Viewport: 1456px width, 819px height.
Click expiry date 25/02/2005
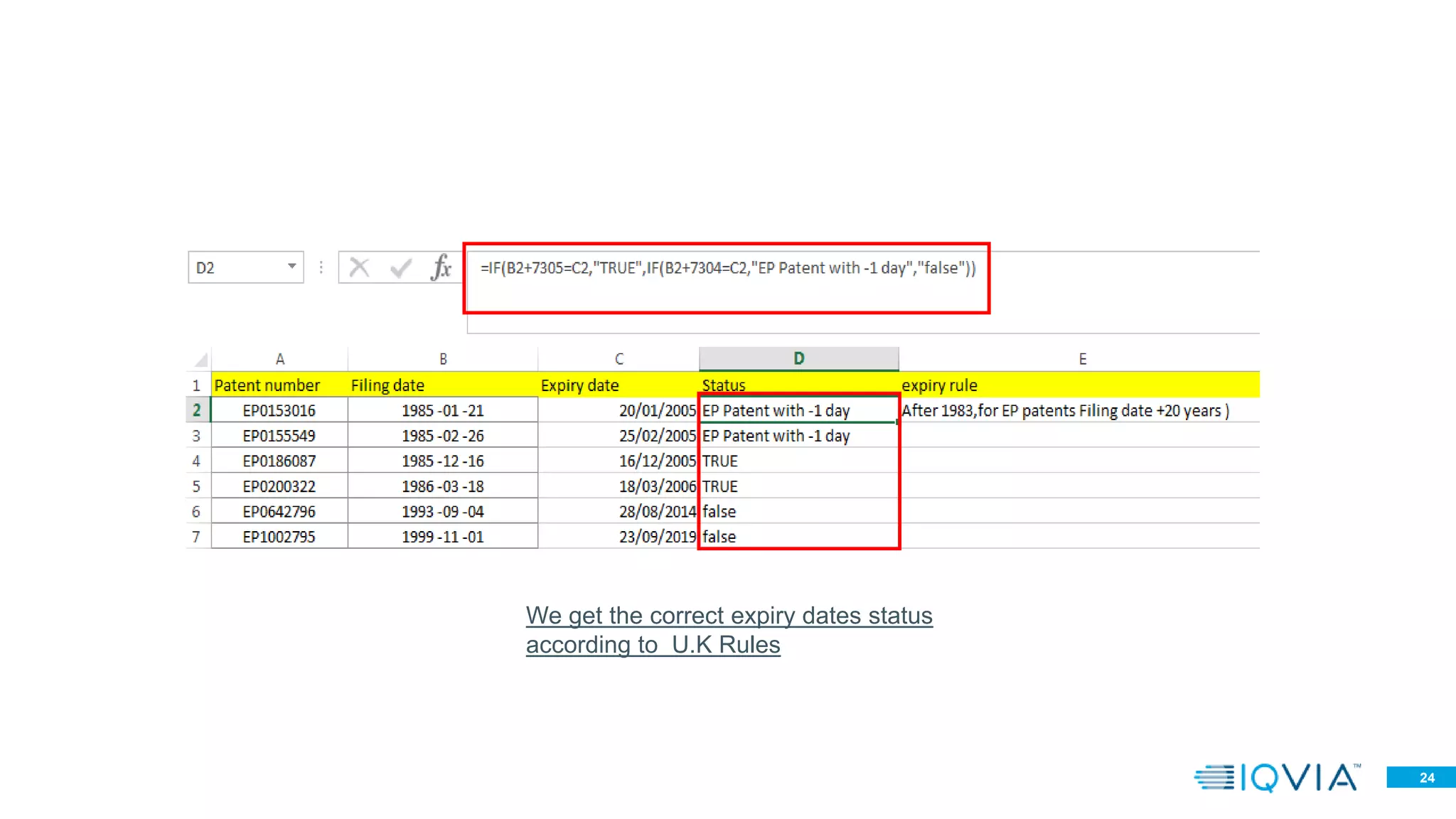pos(619,436)
